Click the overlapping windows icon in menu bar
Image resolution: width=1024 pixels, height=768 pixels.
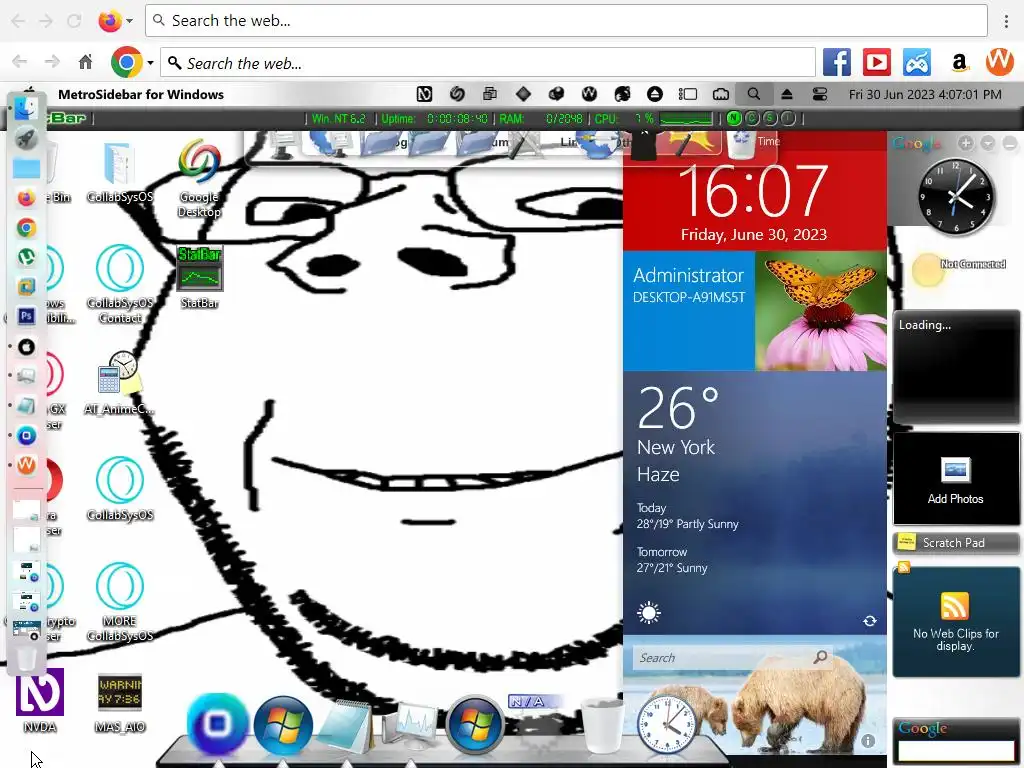point(490,95)
